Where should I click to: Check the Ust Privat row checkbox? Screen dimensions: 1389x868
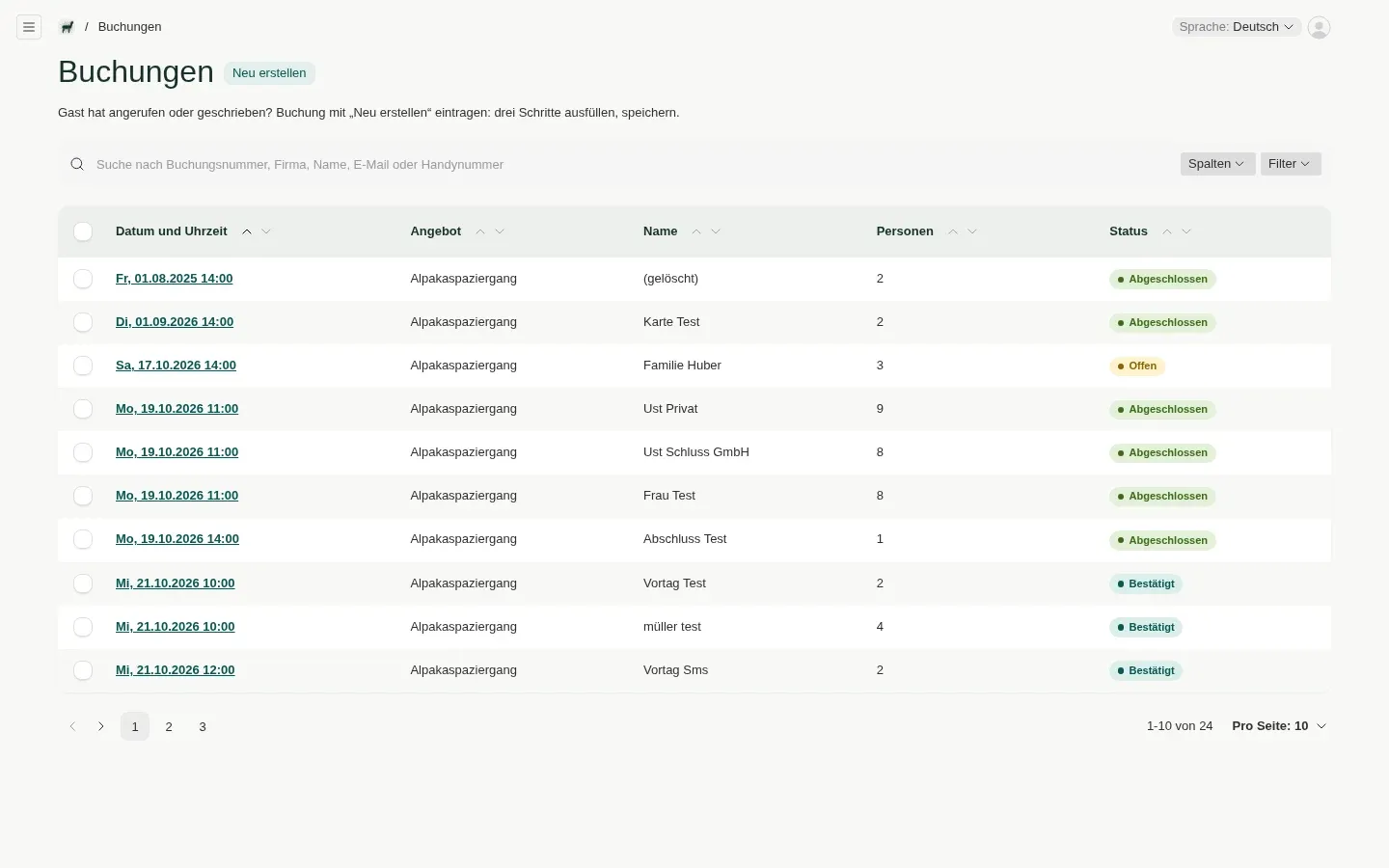pyautogui.click(x=83, y=409)
